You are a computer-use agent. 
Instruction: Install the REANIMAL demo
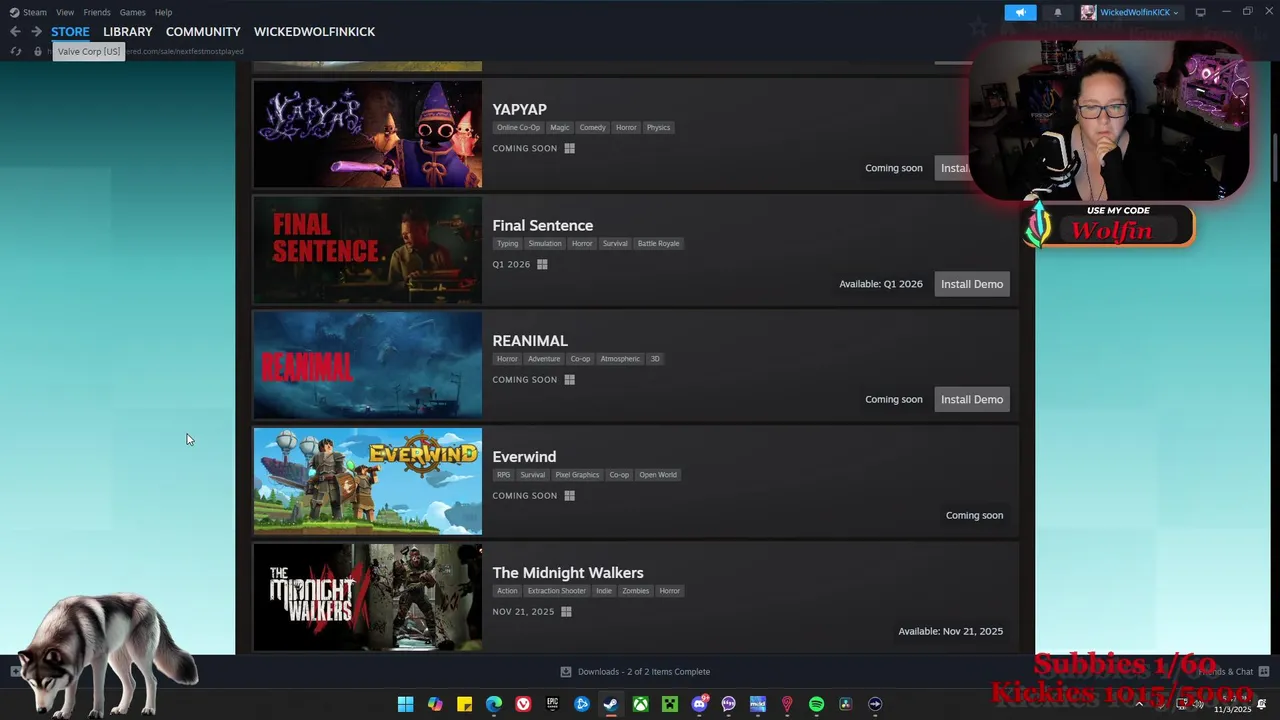pyautogui.click(x=972, y=399)
